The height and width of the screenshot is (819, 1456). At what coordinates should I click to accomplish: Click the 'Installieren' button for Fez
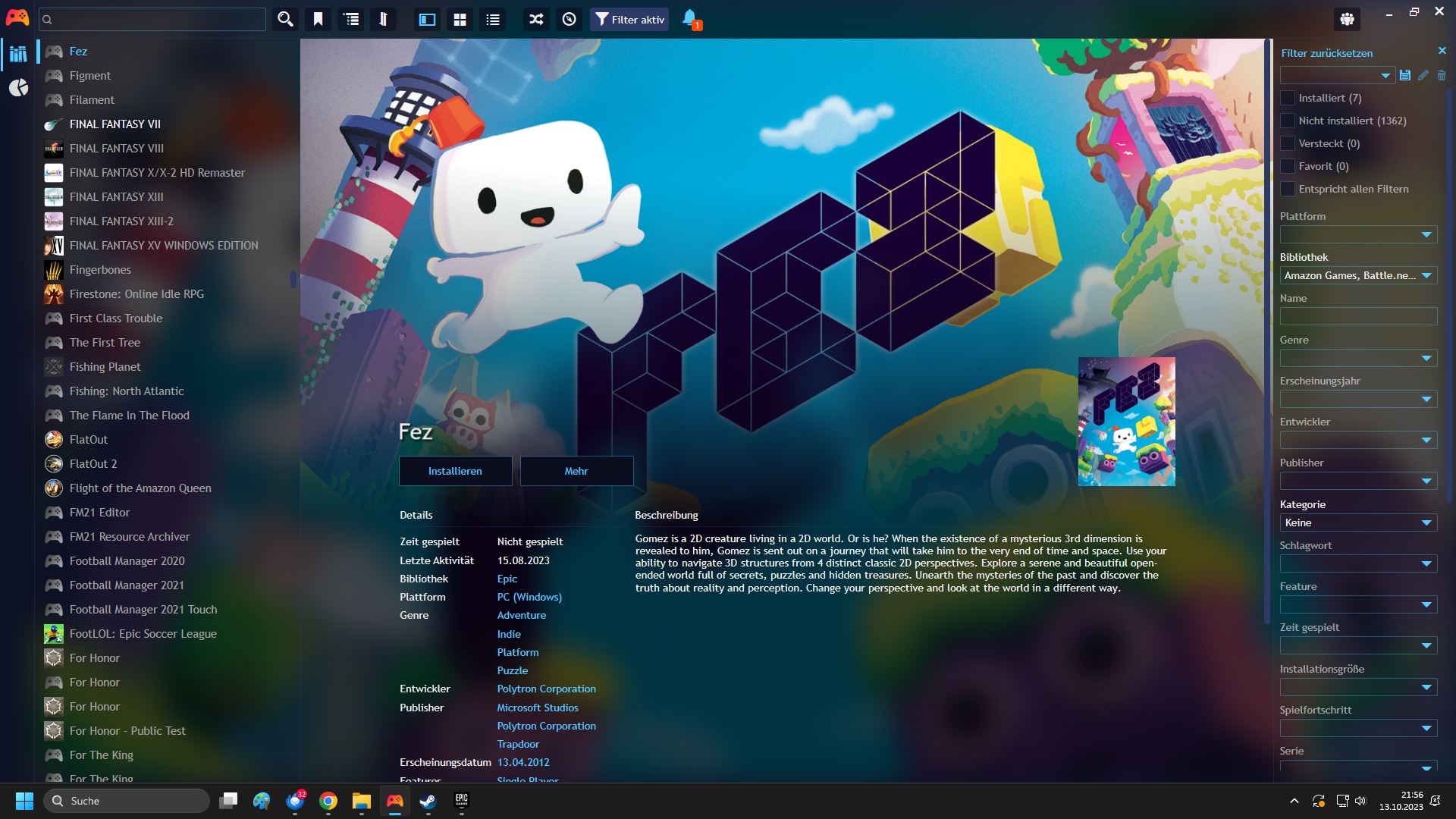point(455,470)
